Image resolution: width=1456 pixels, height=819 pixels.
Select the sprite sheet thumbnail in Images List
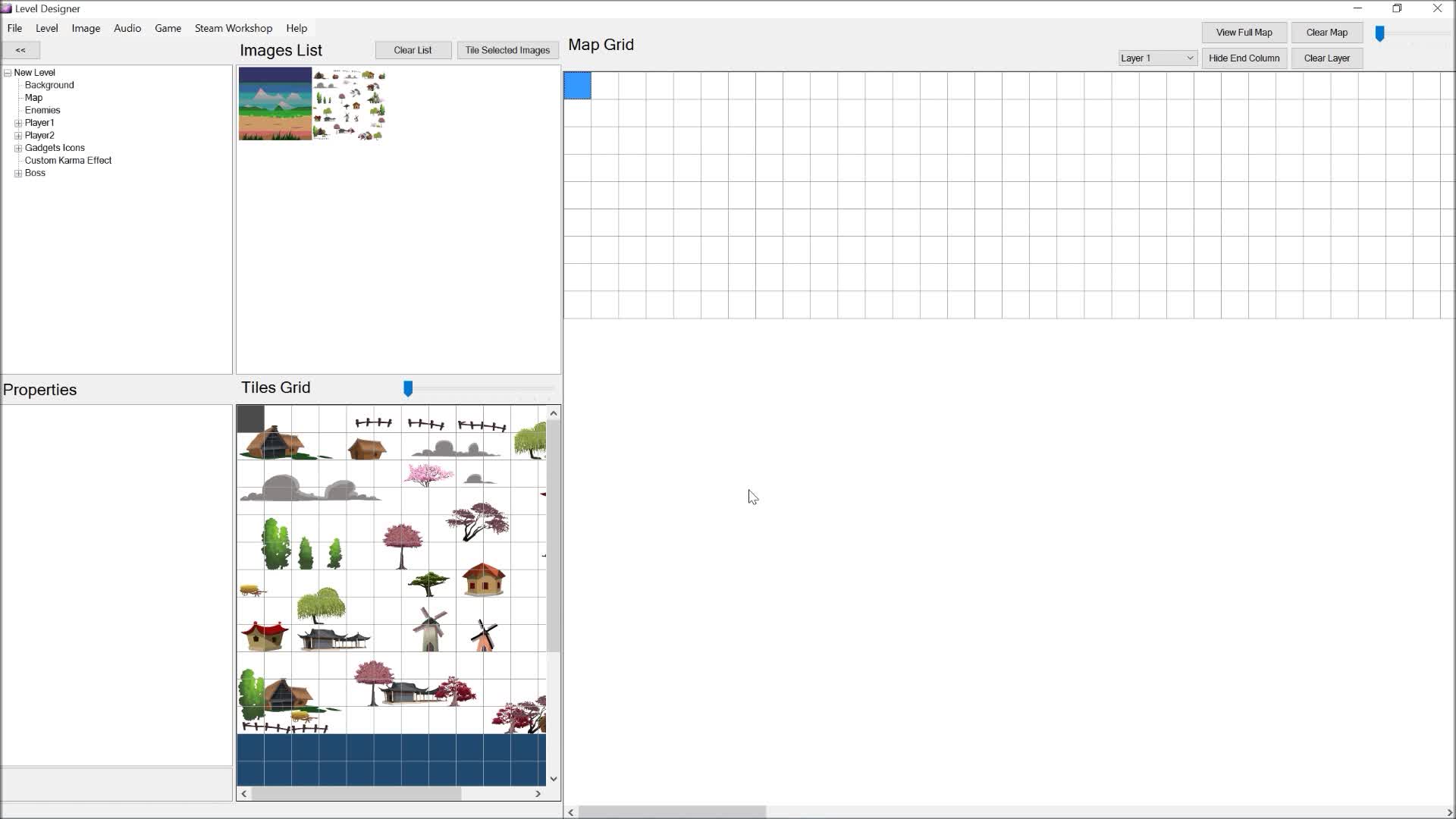click(350, 104)
